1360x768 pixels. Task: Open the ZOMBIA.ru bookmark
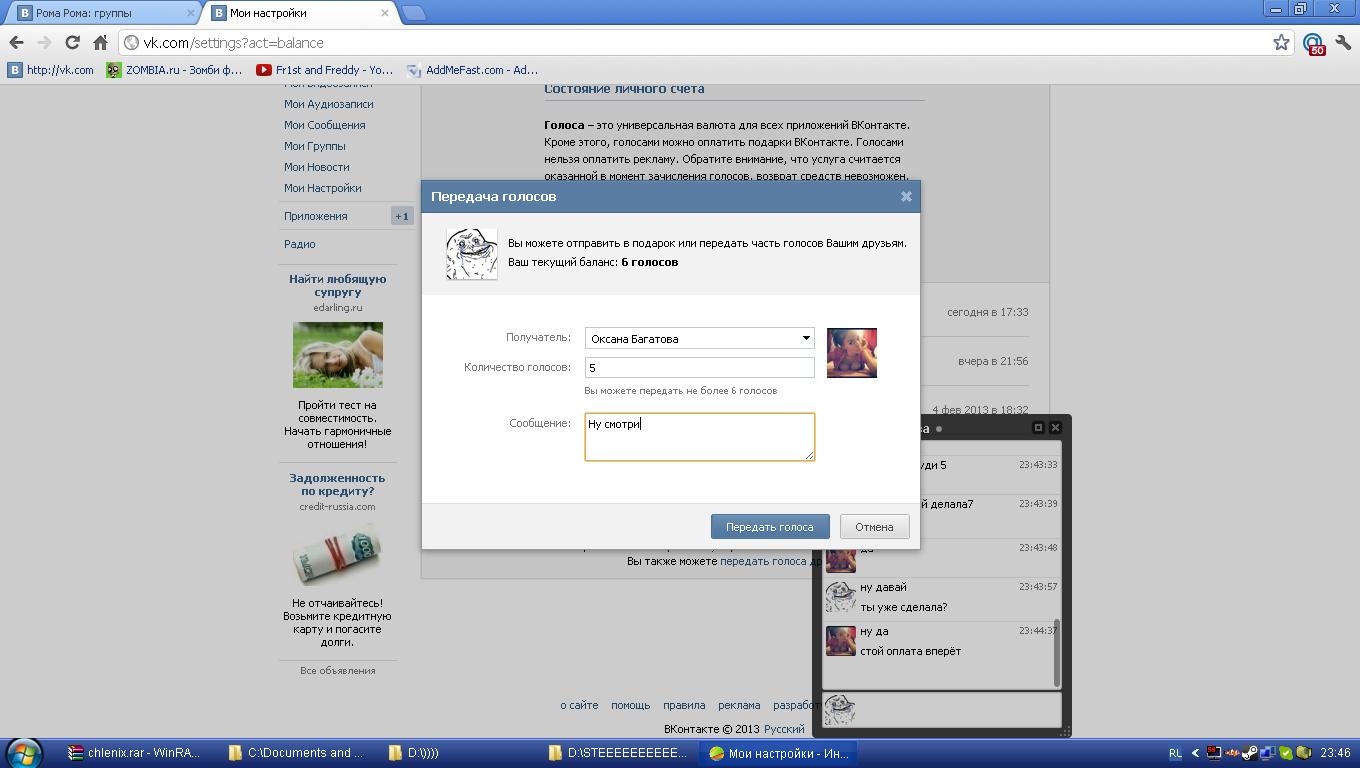[x=175, y=70]
